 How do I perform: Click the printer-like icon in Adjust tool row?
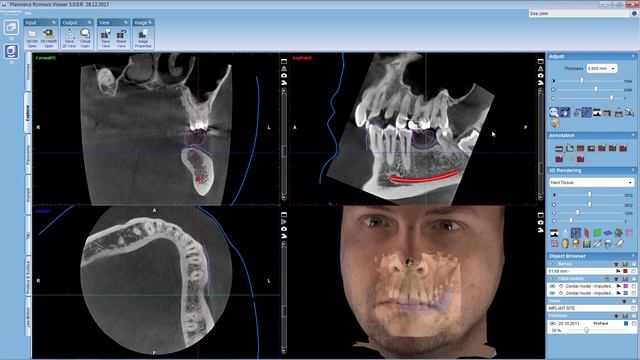618,112
